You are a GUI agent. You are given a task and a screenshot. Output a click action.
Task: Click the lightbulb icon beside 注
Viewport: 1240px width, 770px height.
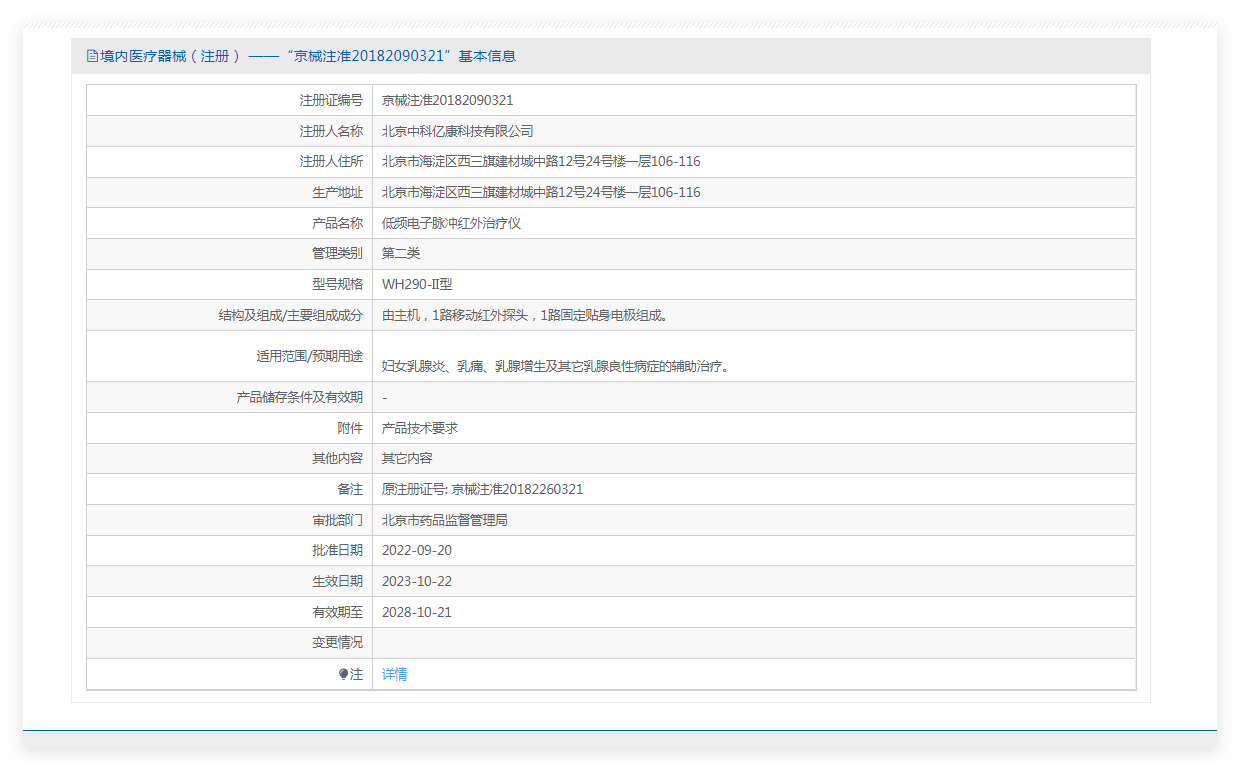[x=343, y=674]
